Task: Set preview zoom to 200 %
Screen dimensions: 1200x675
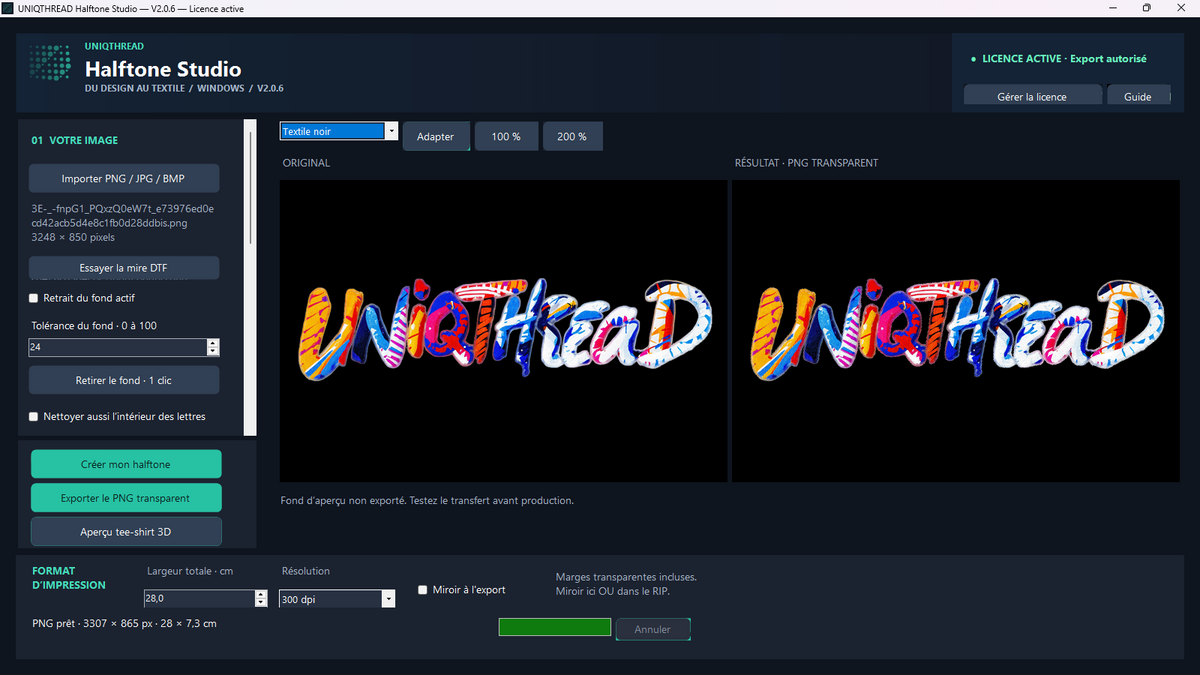Action: pyautogui.click(x=573, y=137)
